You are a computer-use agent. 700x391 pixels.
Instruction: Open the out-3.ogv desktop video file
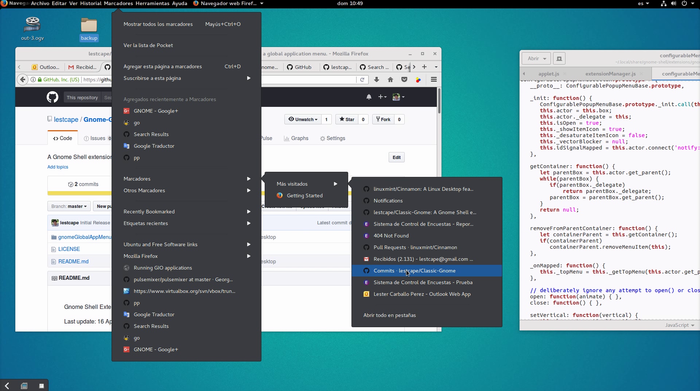32,28
